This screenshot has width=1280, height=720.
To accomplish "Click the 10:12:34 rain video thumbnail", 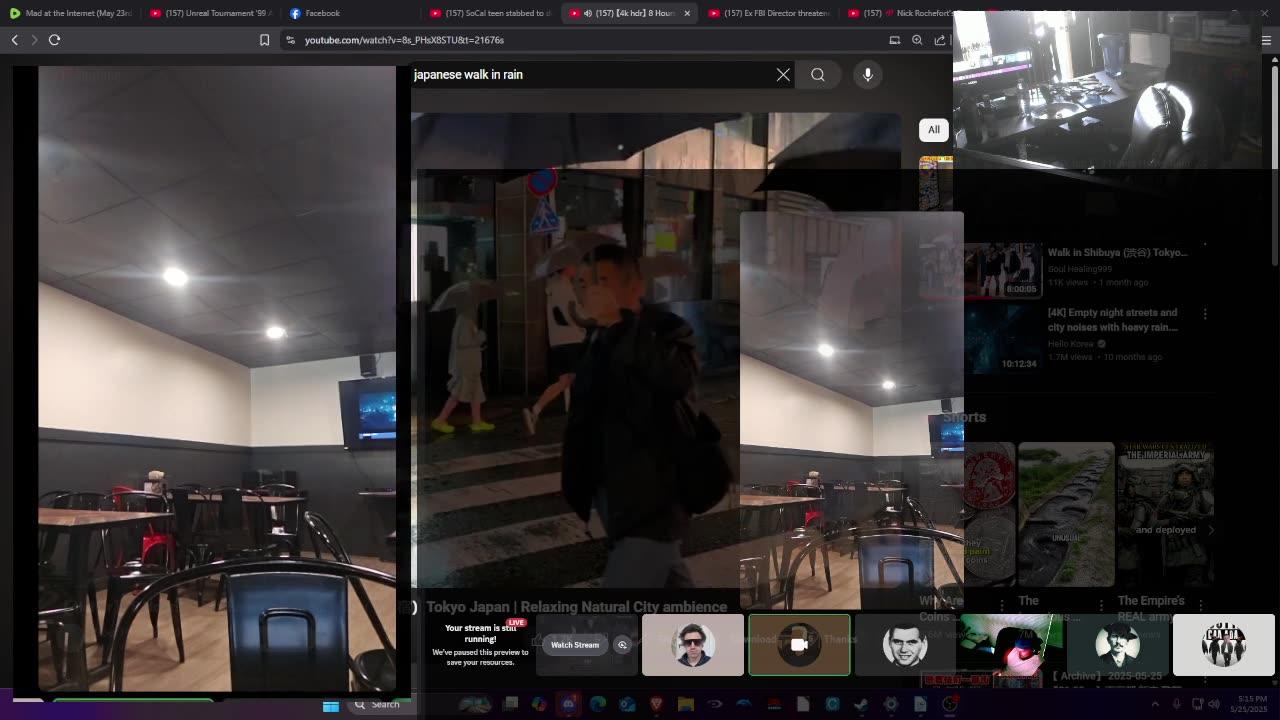I will (x=1003, y=339).
